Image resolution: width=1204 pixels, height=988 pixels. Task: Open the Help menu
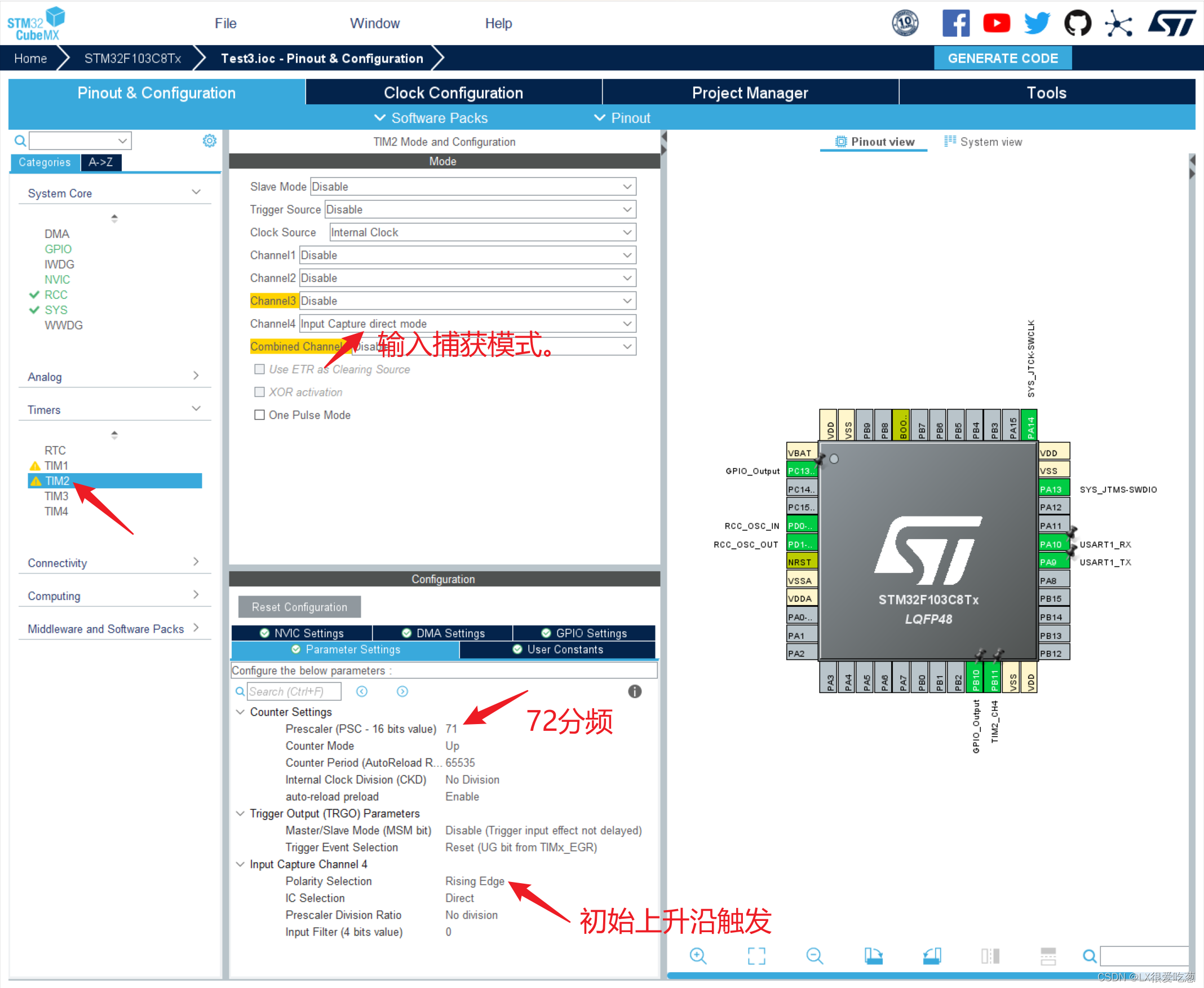pos(498,23)
